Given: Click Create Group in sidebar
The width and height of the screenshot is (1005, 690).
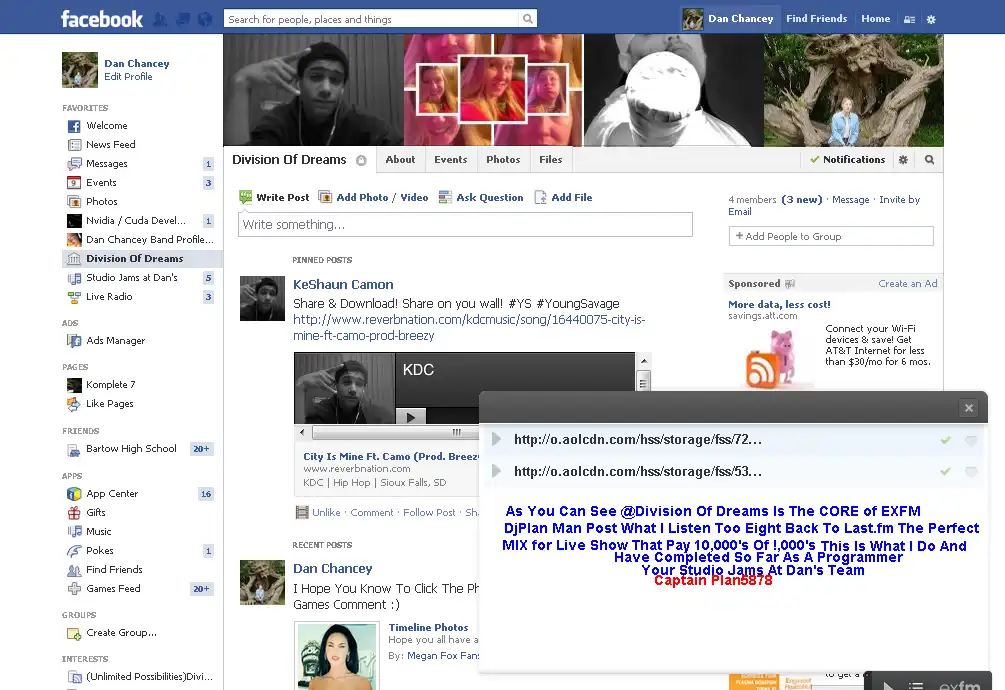Looking at the screenshot, I should (x=121, y=633).
